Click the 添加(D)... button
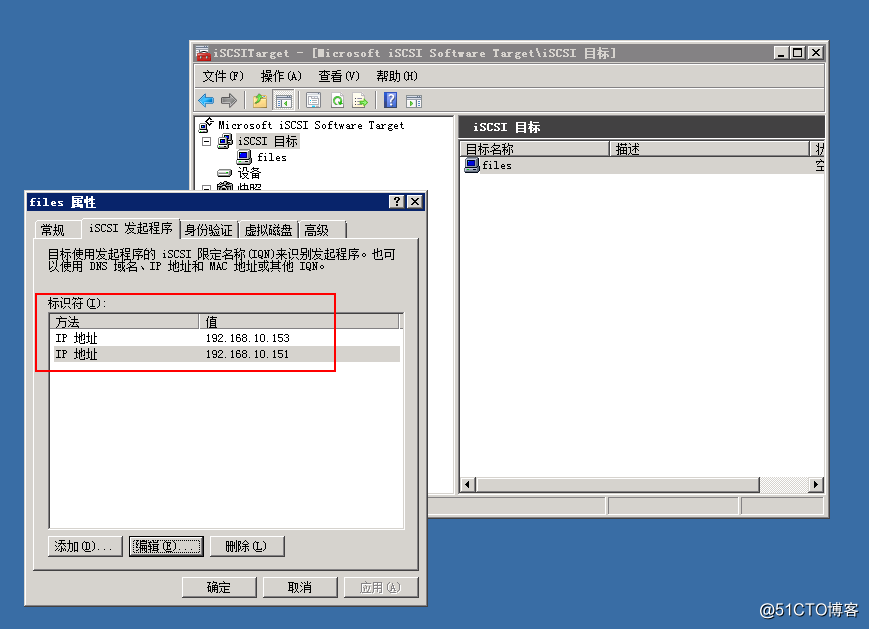869x629 pixels. point(85,546)
